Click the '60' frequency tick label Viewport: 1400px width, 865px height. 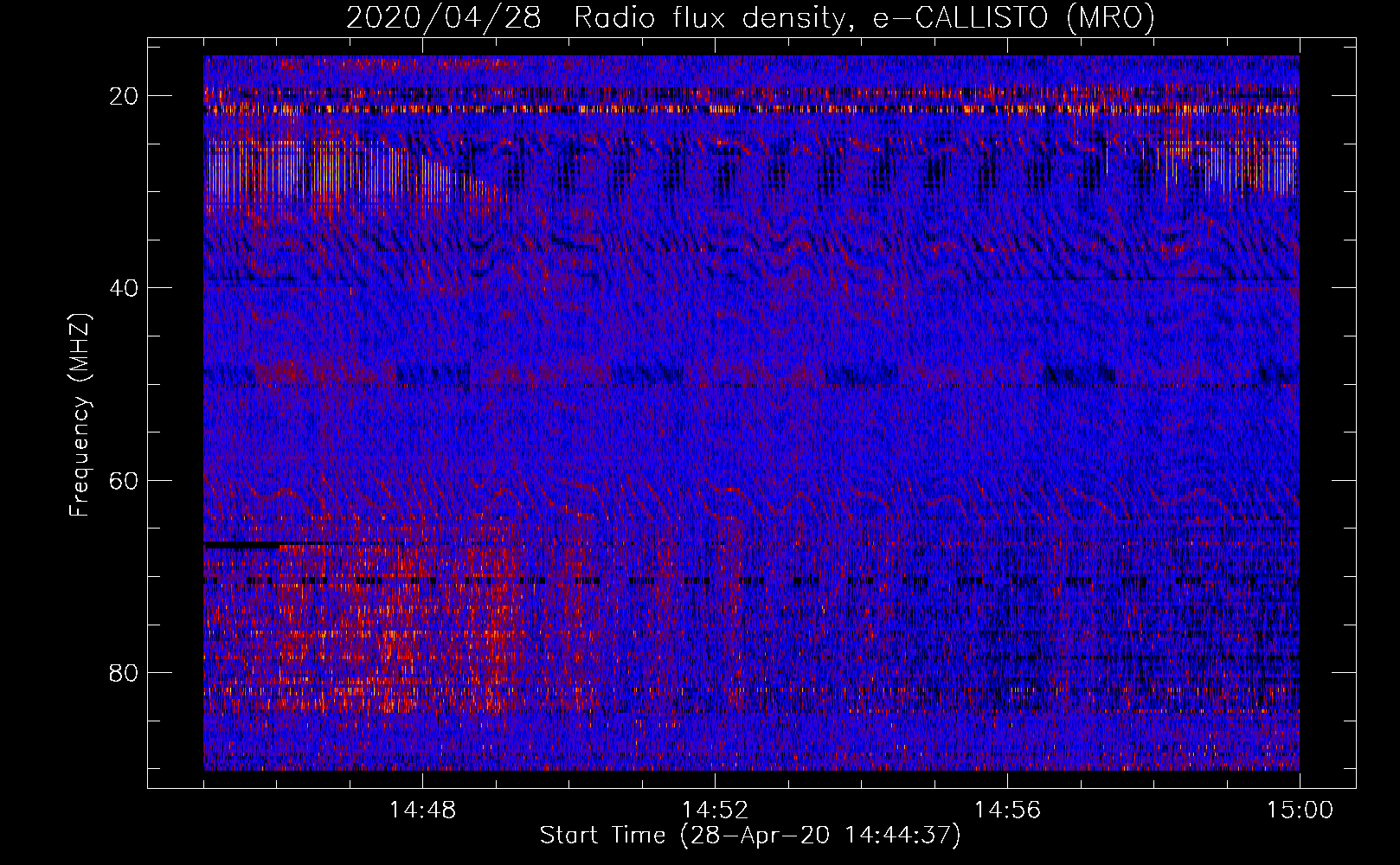pos(125,480)
